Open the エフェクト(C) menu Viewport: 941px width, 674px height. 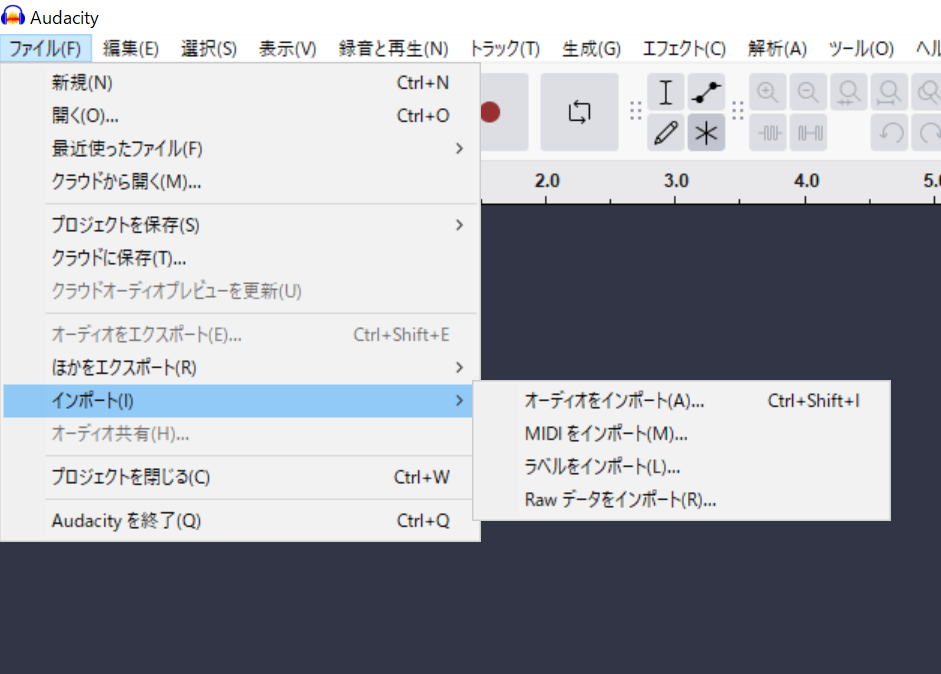point(684,49)
